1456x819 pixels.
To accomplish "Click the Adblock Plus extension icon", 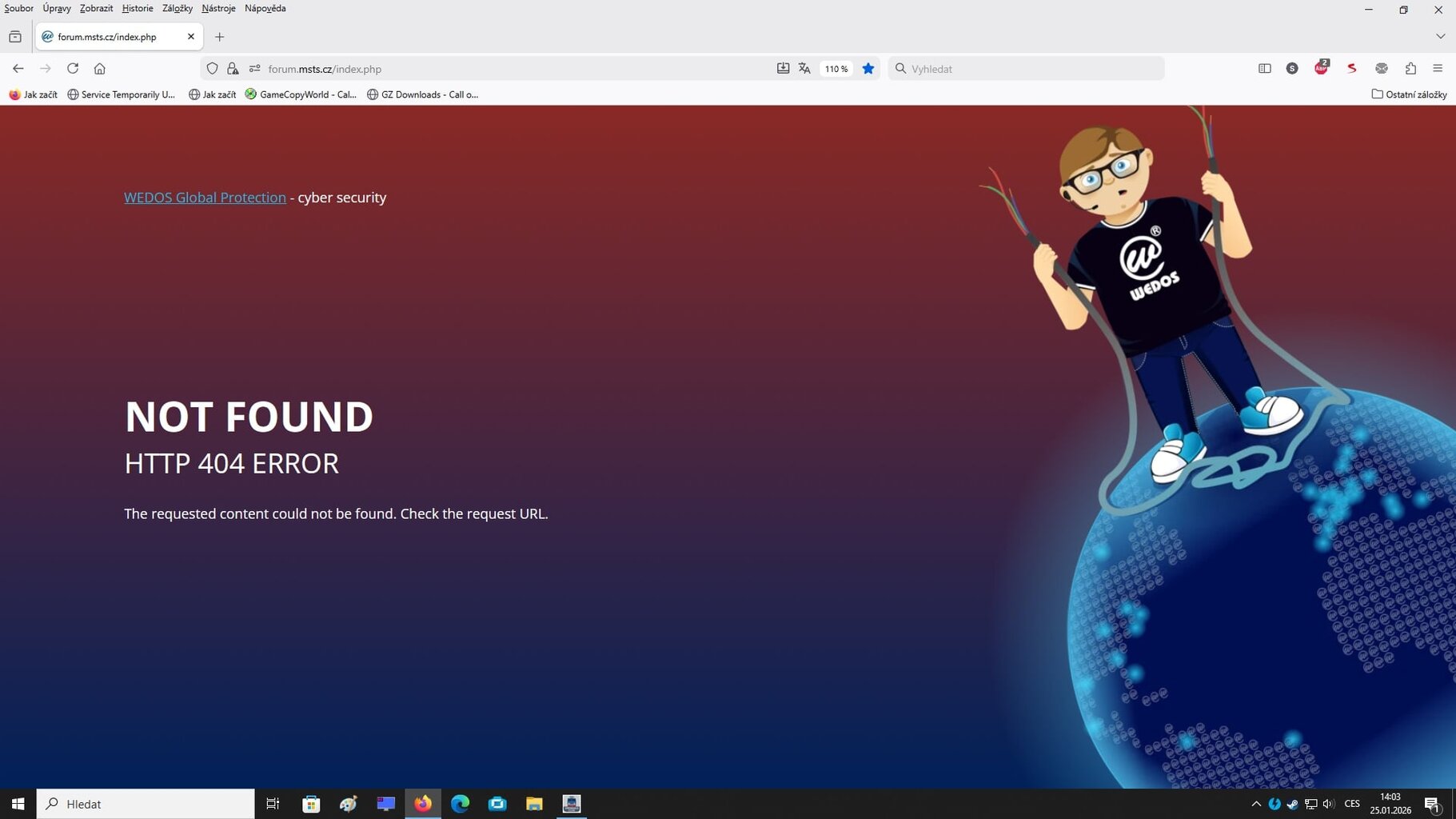I will [x=1321, y=69].
